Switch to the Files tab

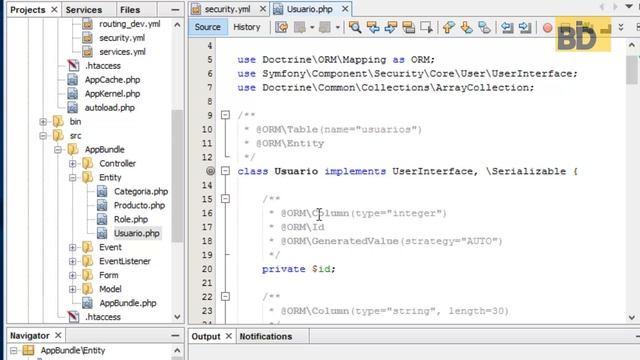[130, 9]
